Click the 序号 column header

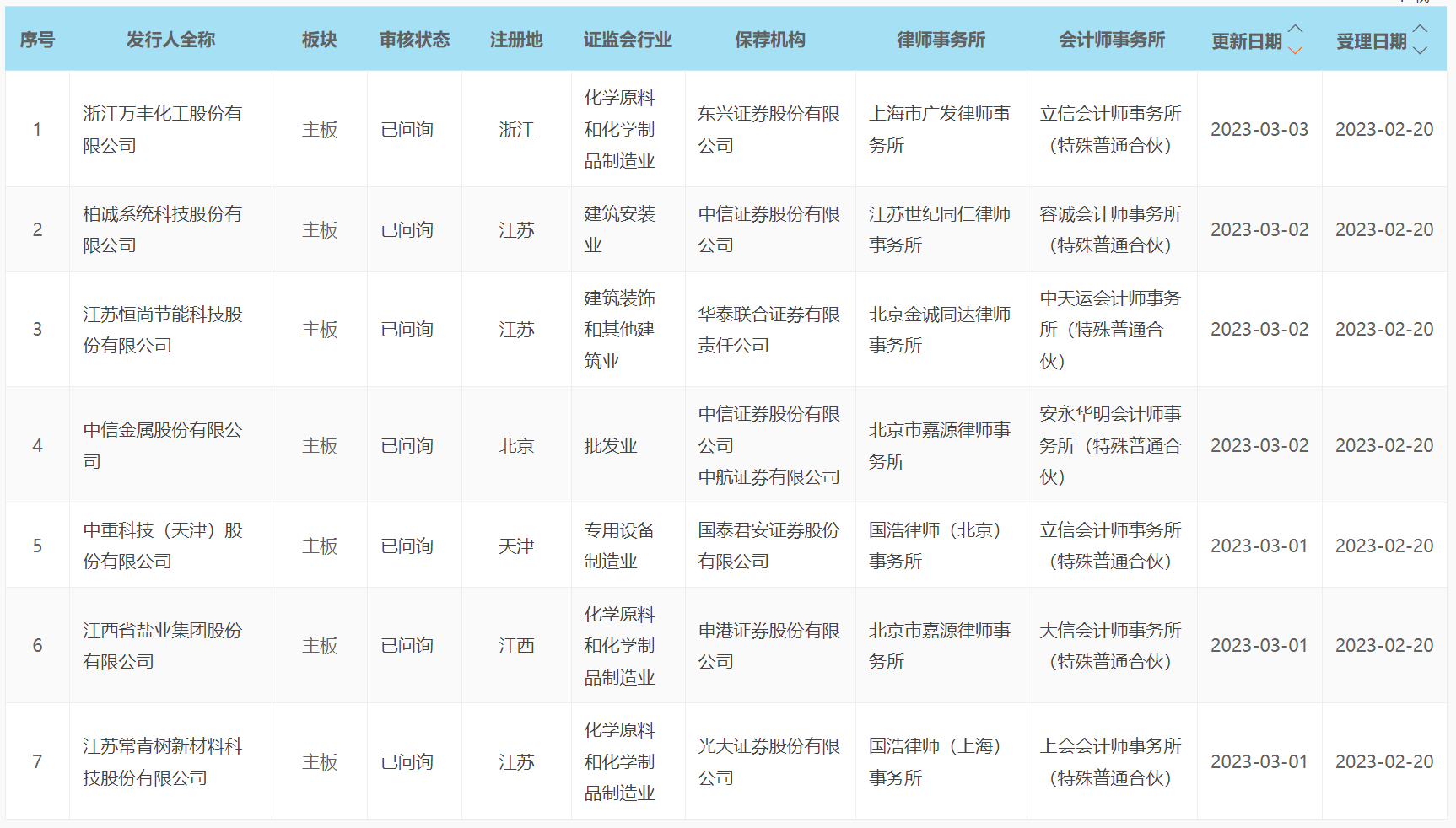click(x=37, y=40)
